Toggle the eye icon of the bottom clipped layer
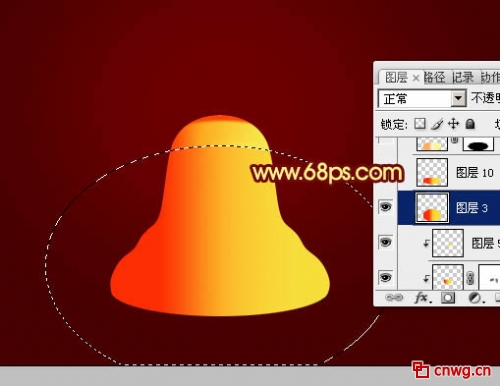This screenshot has width=500, height=386. pyautogui.click(x=386, y=277)
